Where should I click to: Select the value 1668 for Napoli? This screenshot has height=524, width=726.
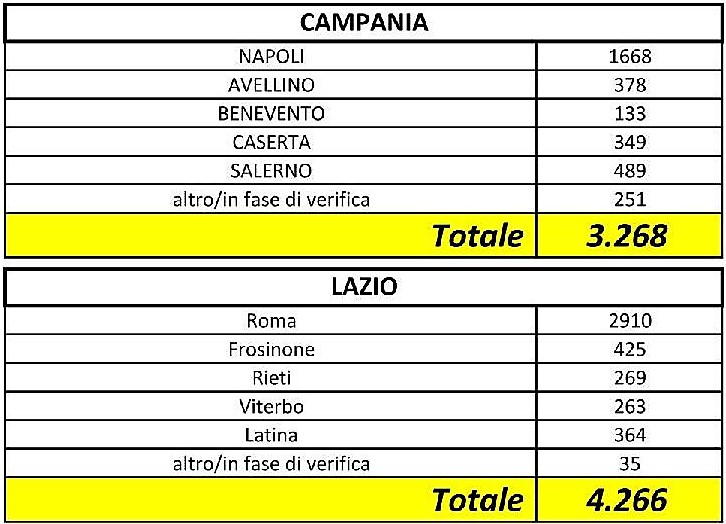pos(630,56)
